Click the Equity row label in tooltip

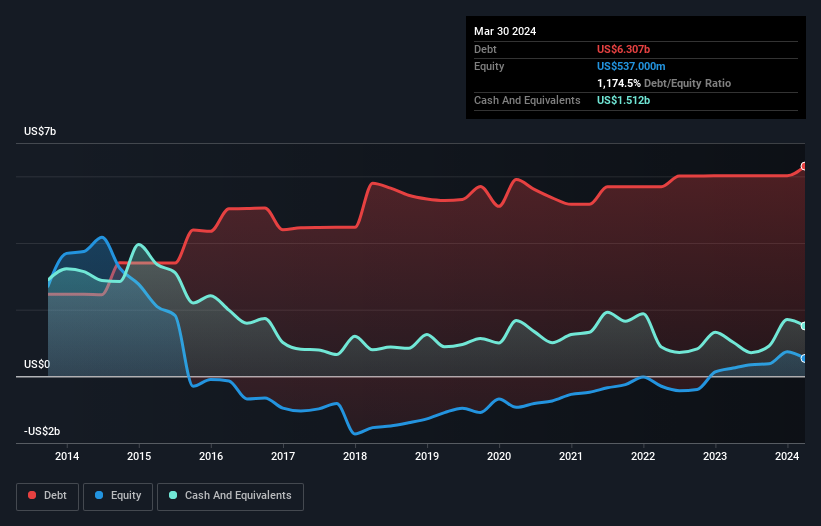tap(489, 66)
